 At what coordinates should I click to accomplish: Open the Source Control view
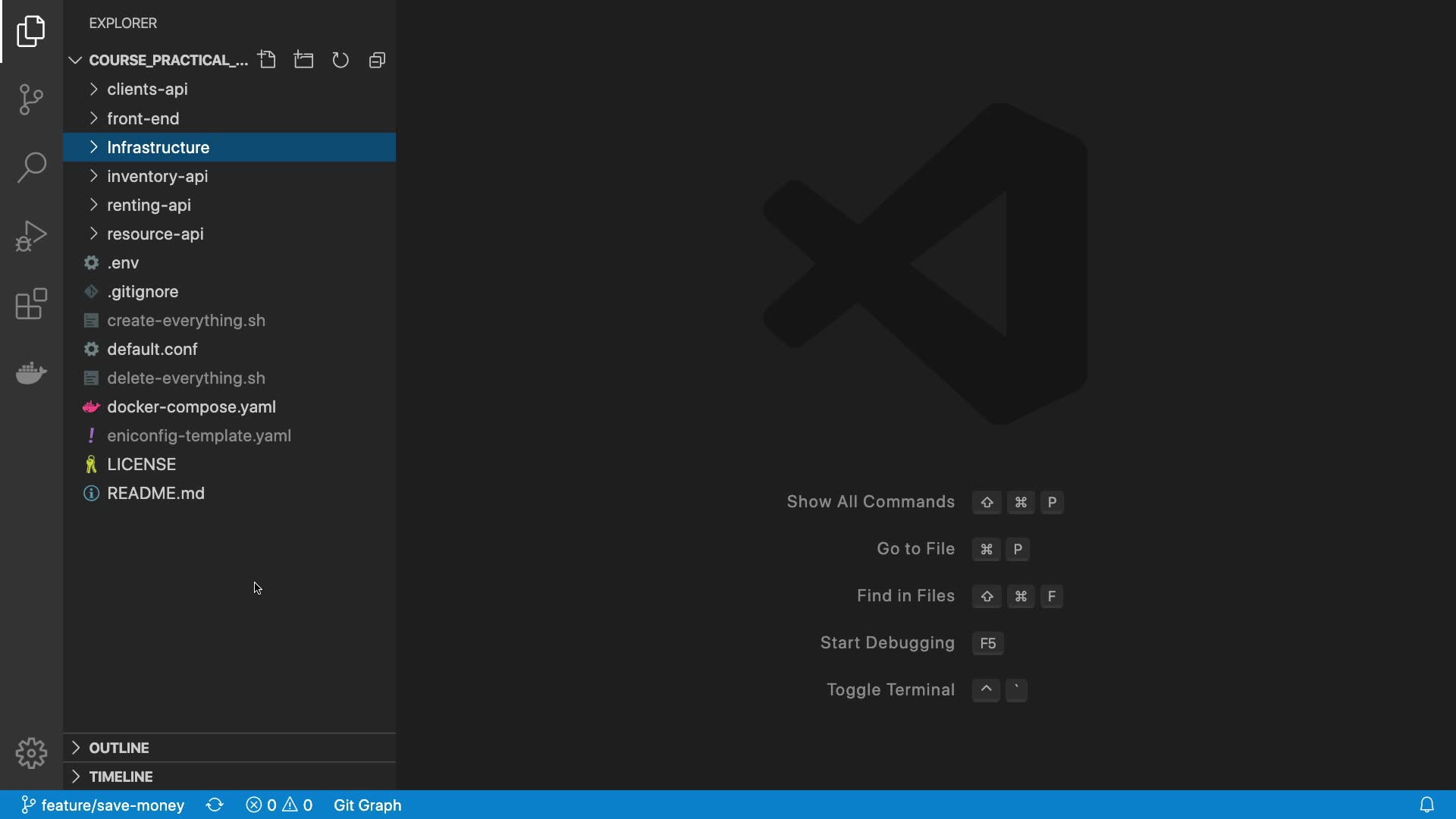pyautogui.click(x=31, y=99)
